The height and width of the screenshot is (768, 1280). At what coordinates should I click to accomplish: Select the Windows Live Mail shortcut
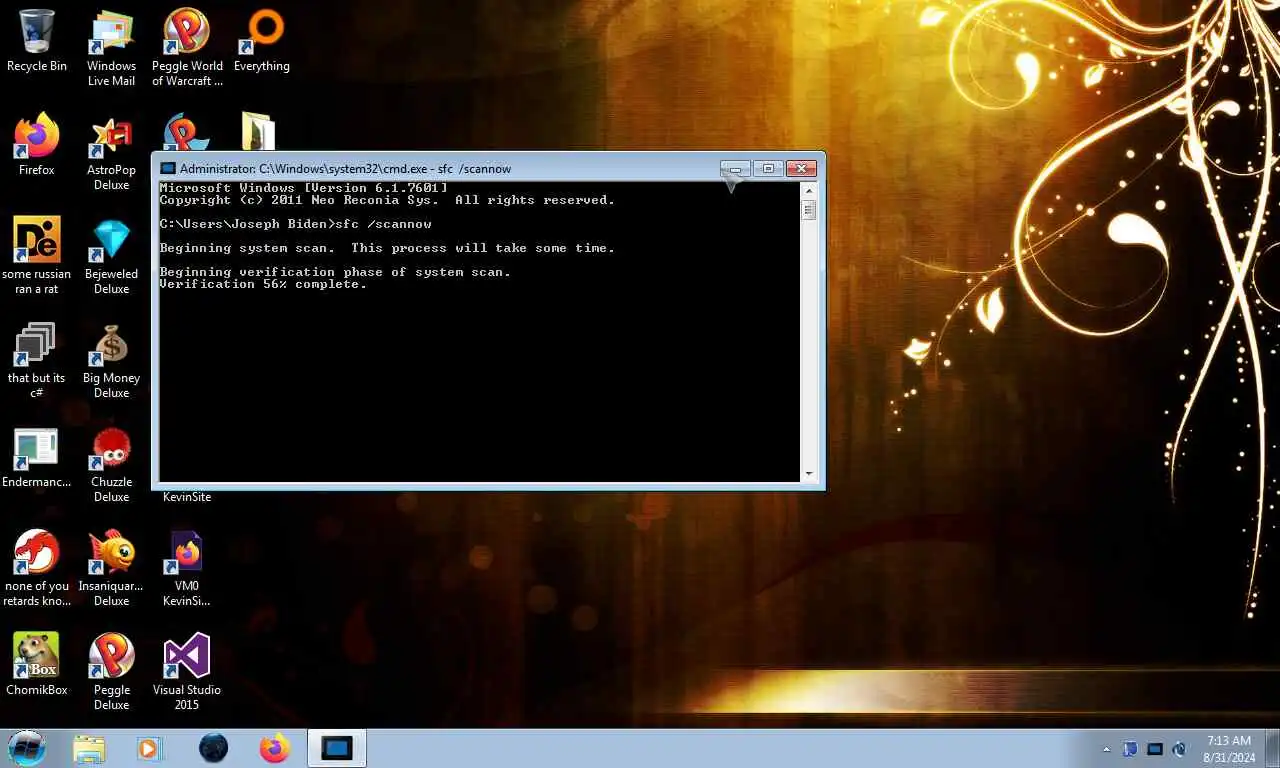coord(111,48)
